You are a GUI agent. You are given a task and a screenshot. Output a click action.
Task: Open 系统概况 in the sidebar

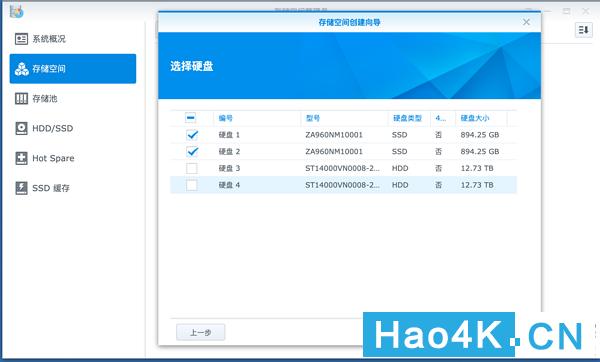73,39
